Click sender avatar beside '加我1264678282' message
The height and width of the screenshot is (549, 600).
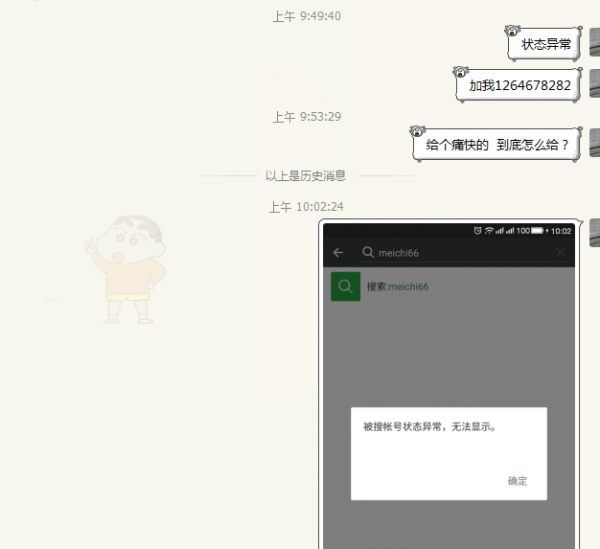coord(595,83)
